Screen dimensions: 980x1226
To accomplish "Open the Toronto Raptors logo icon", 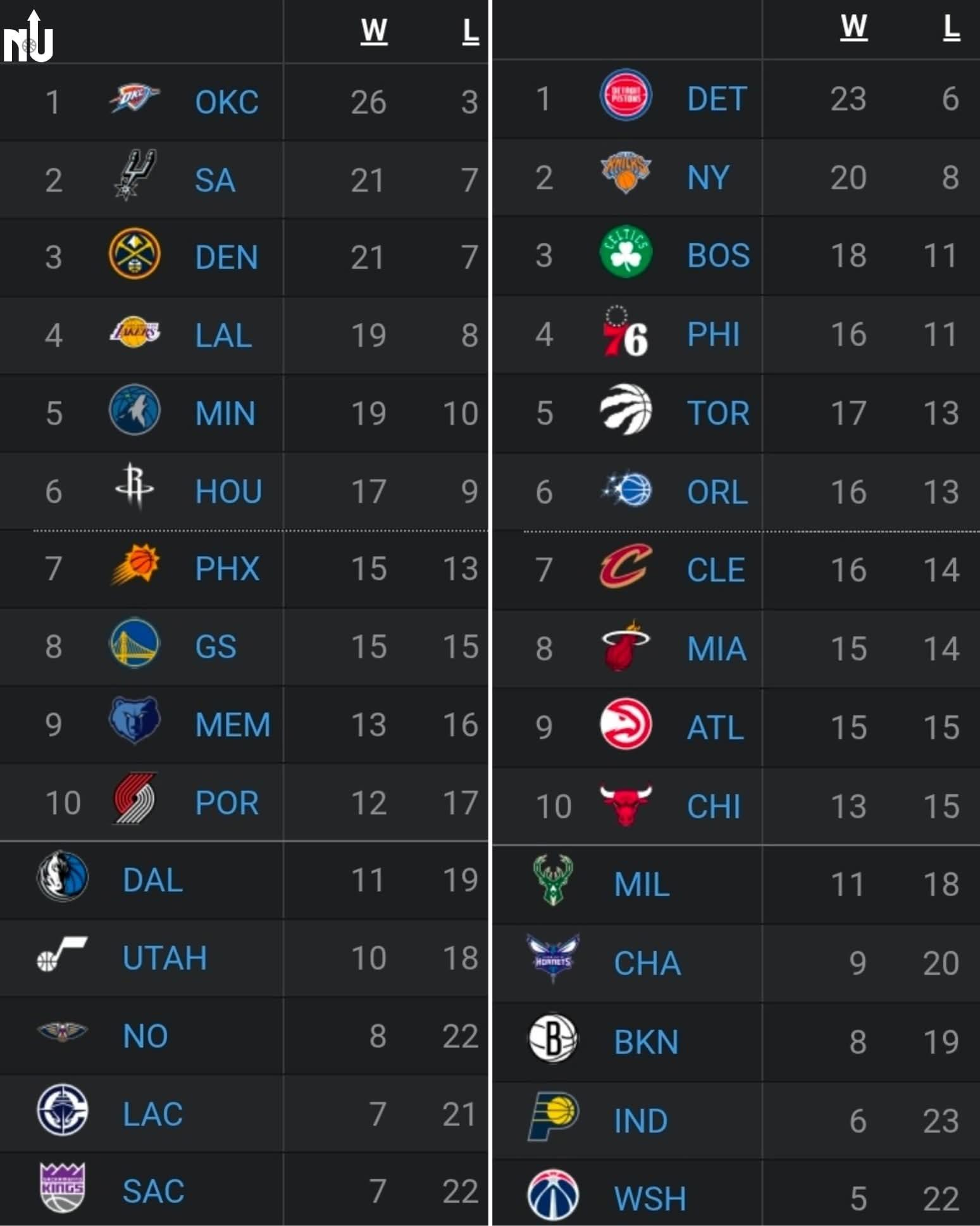I will tap(625, 410).
